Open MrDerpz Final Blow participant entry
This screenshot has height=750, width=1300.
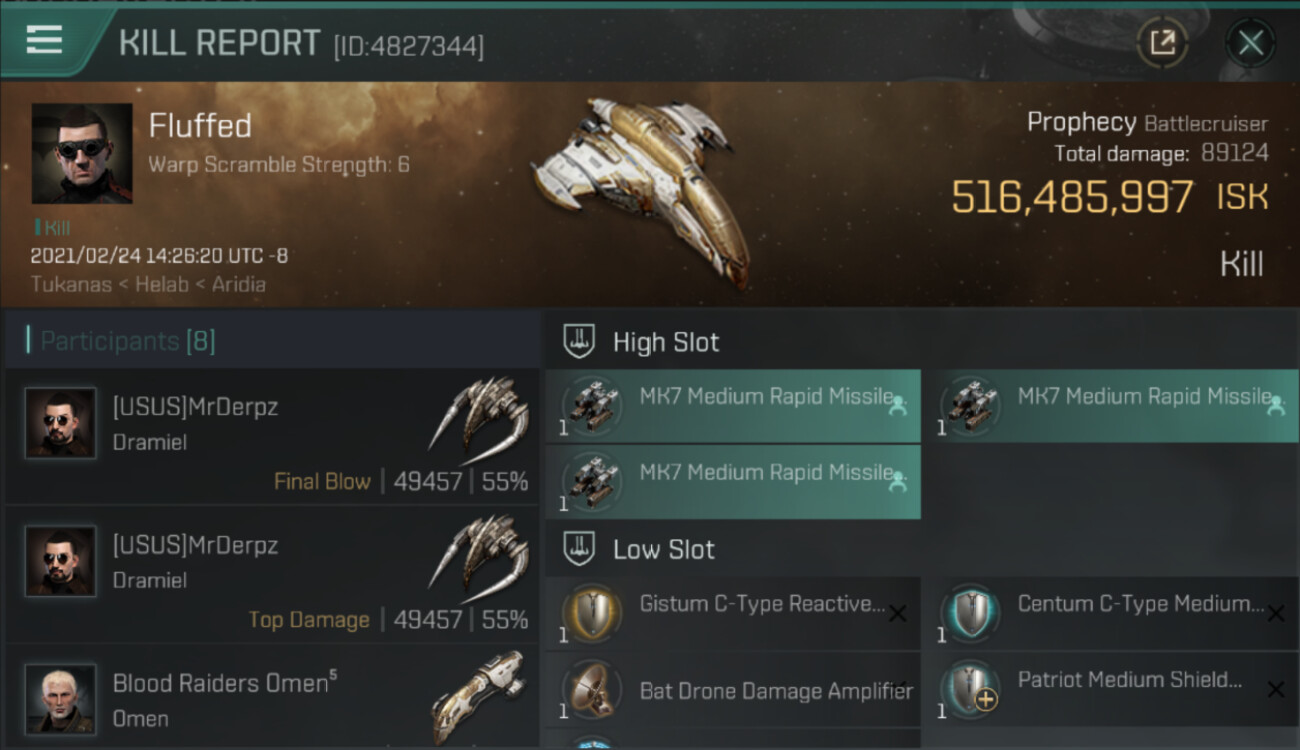272,437
